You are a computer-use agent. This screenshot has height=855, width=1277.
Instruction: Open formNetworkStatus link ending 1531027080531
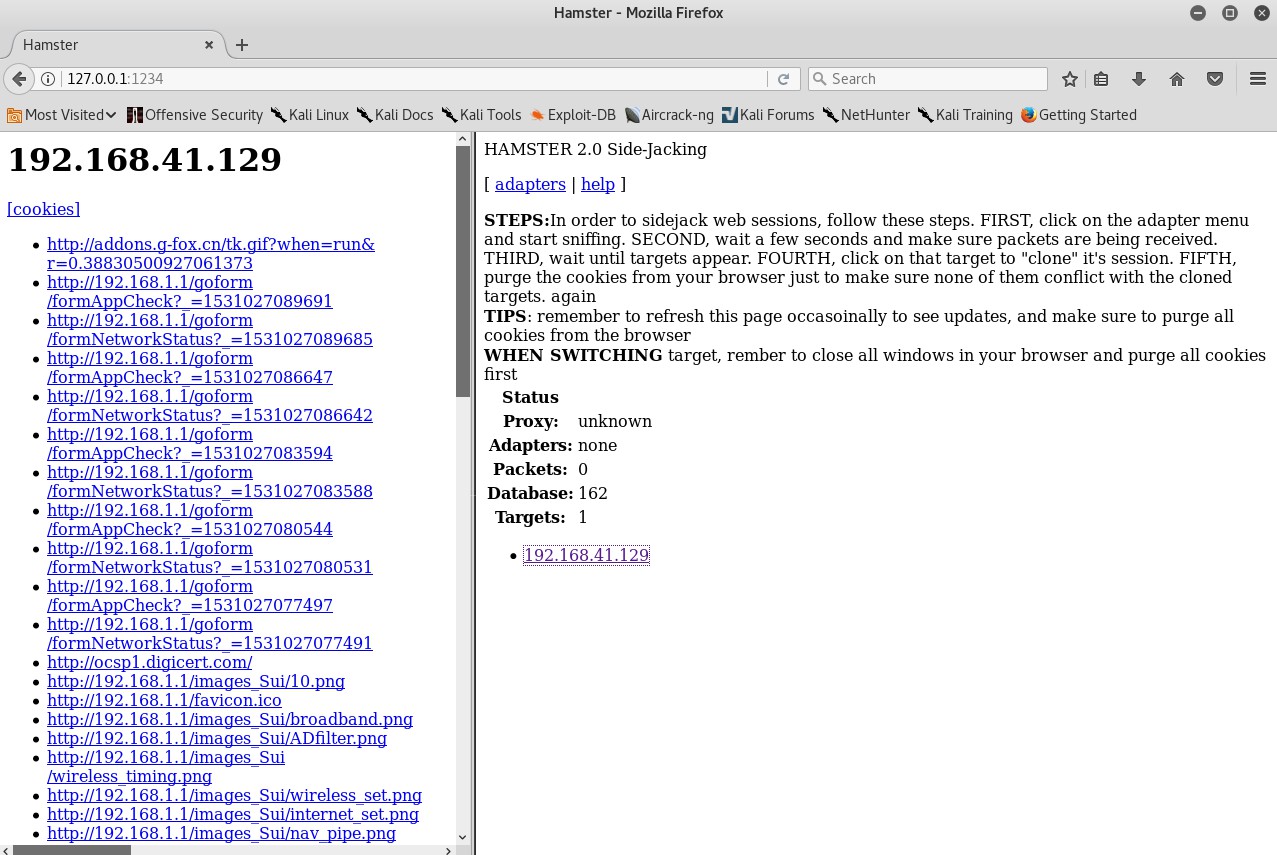(210, 558)
